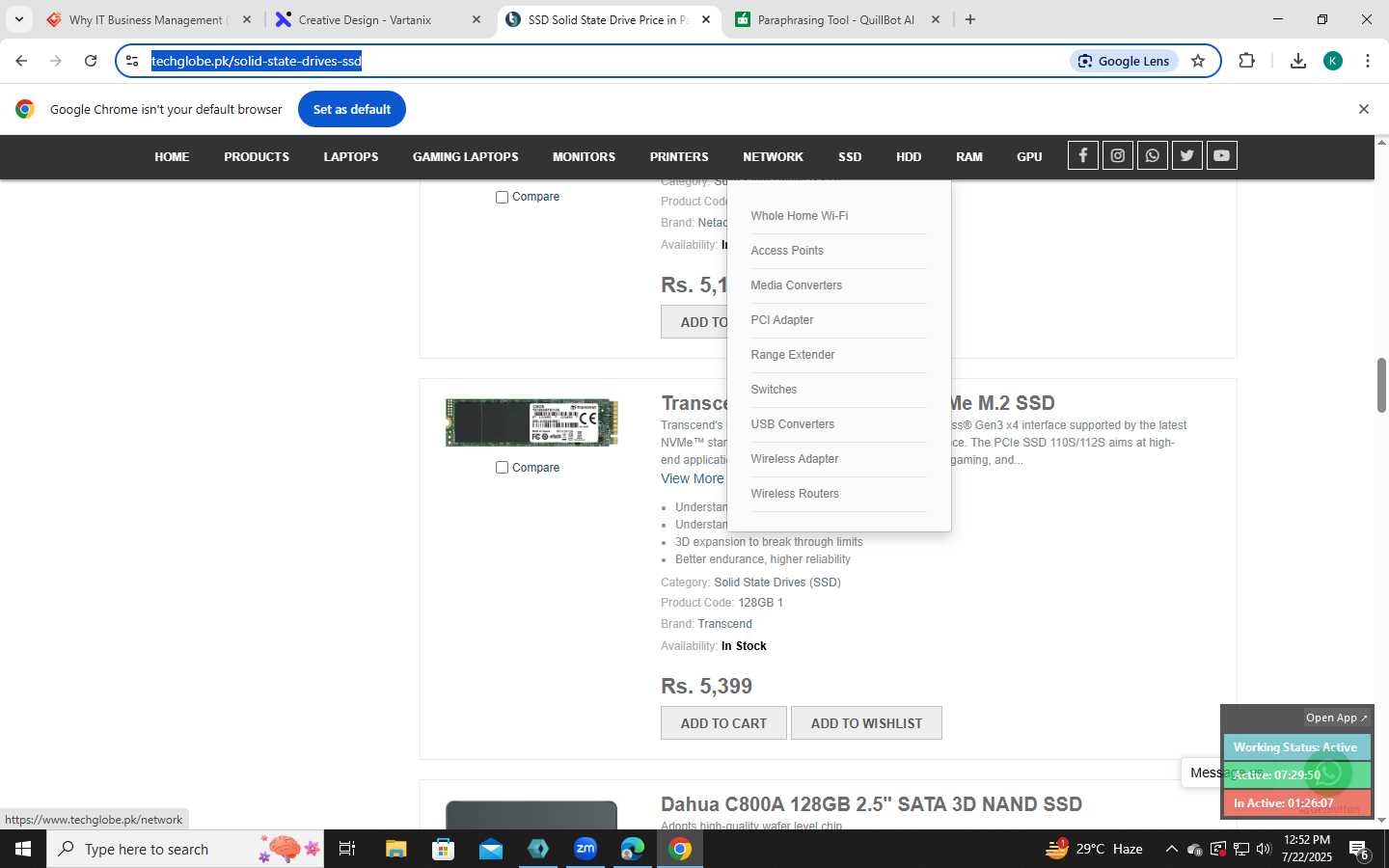Open the GPU menu item
The height and width of the screenshot is (868, 1389).
coord(1029,157)
